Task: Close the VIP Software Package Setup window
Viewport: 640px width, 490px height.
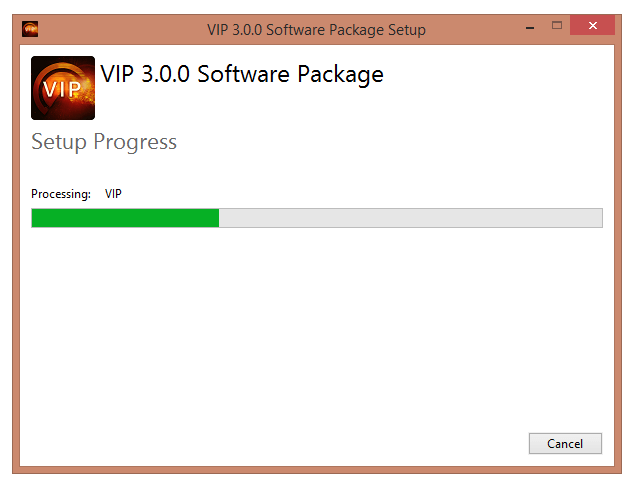Action: click(593, 25)
